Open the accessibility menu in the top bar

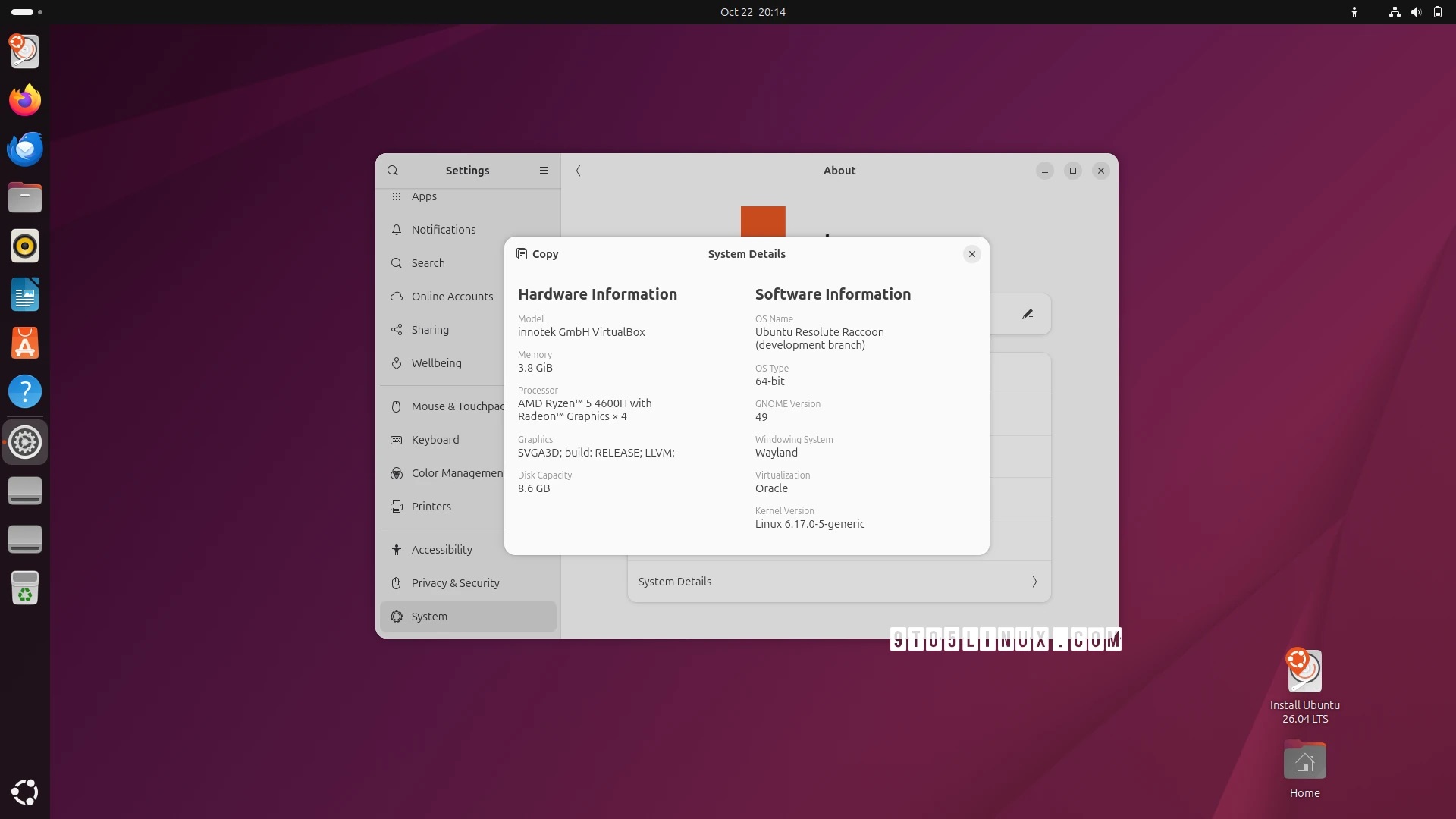click(x=1354, y=12)
